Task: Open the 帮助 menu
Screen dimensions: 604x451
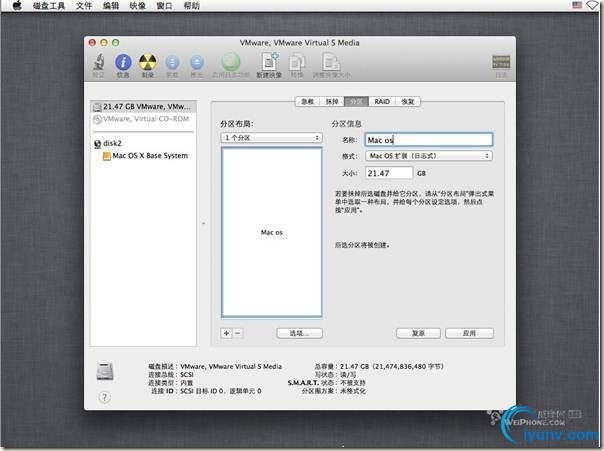Action: click(x=191, y=6)
